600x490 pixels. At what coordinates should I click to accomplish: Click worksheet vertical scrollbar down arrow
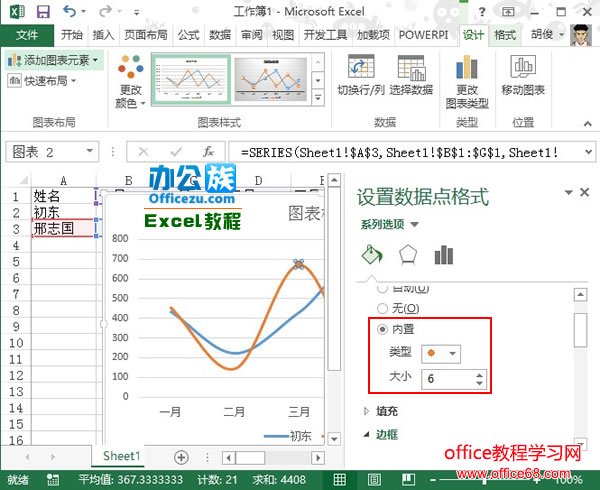[x=334, y=439]
